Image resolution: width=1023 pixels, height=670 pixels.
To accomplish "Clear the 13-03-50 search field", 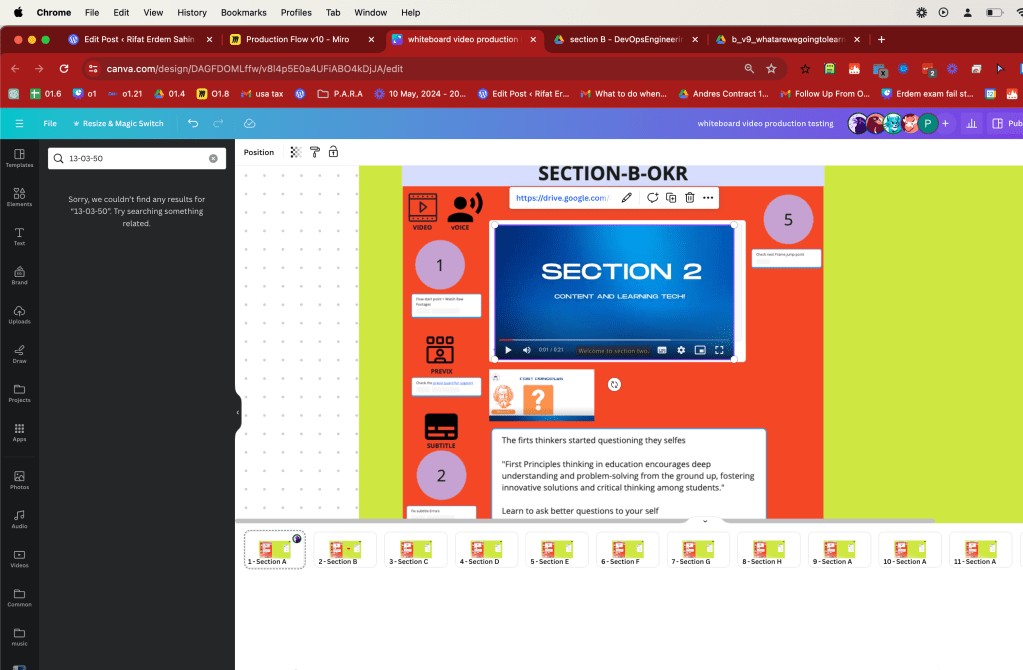I will click(213, 159).
